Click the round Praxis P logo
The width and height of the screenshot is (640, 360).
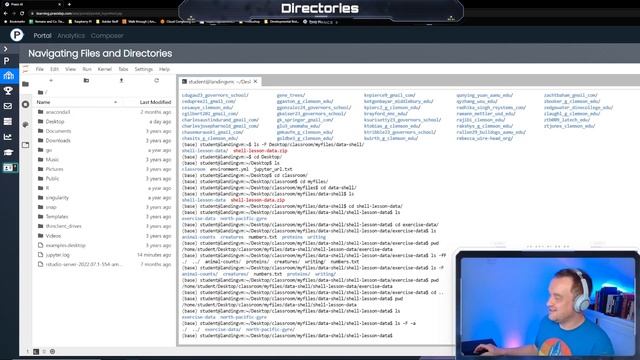coord(17,35)
